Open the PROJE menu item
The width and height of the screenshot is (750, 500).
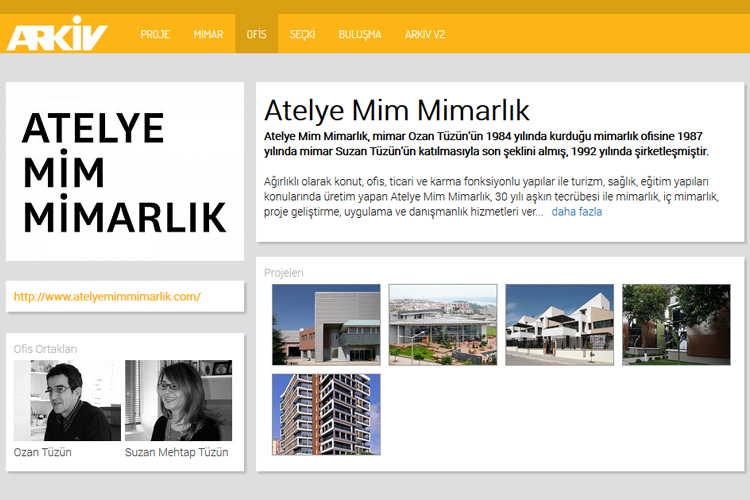point(155,34)
